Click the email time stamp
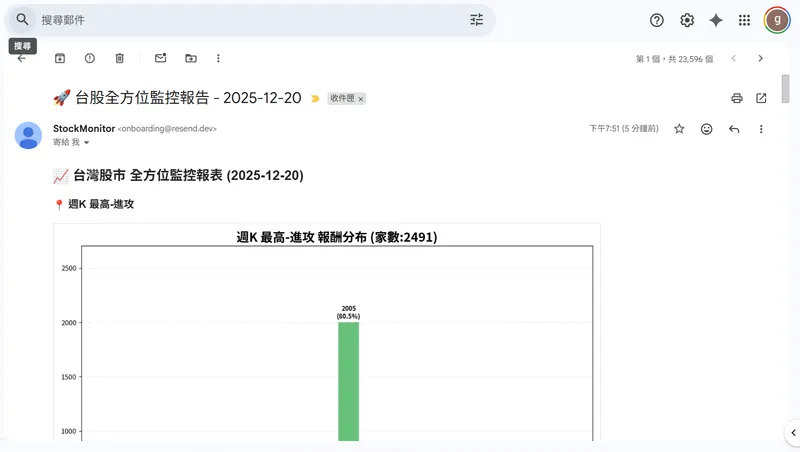This screenshot has height=452, width=800. point(624,129)
